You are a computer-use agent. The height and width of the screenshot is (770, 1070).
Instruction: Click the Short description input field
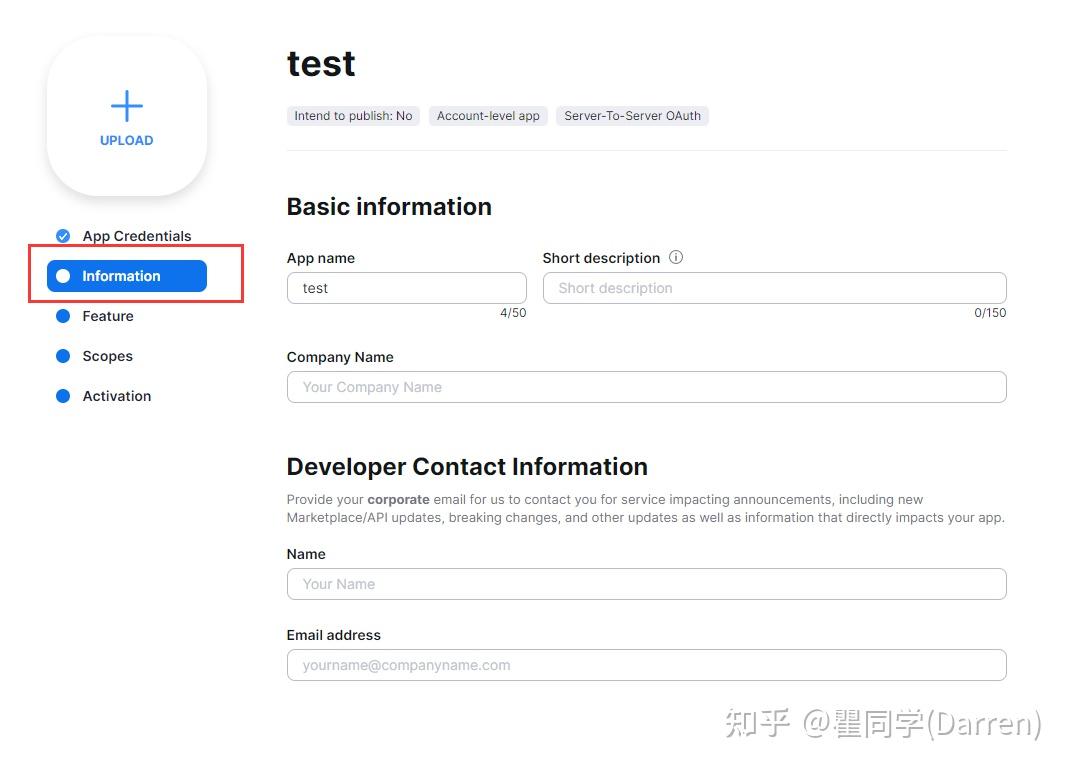click(774, 288)
